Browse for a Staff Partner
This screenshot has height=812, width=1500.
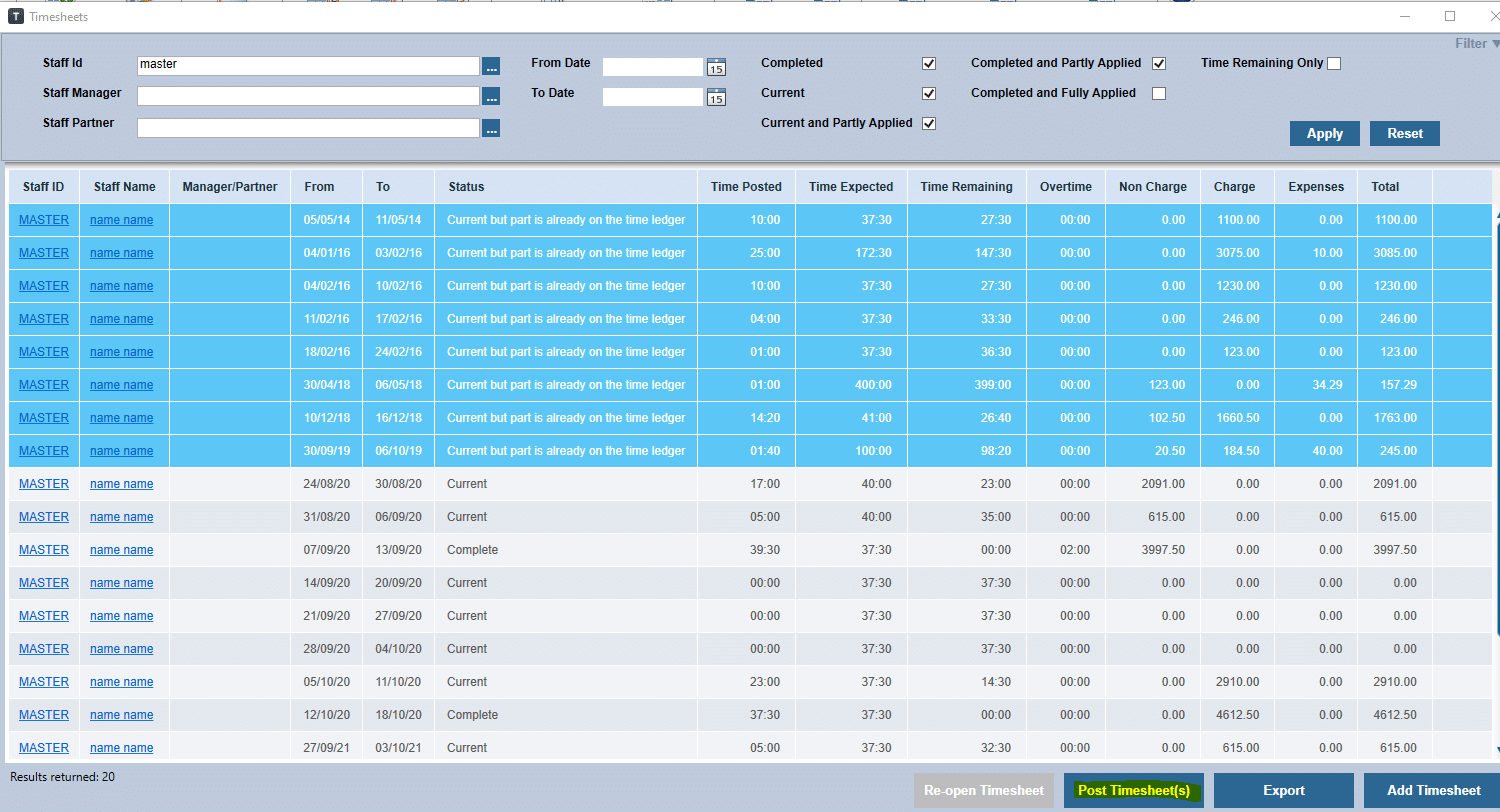[x=490, y=126]
